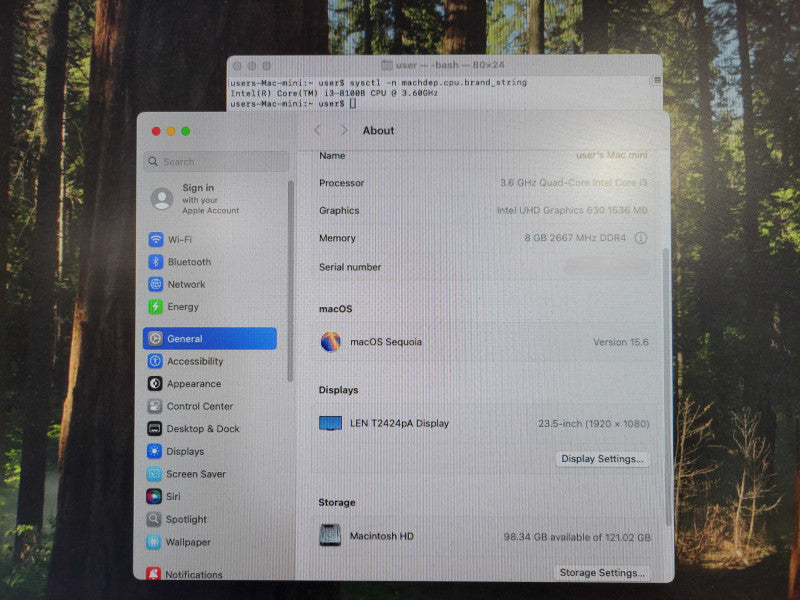
Task: Click the "macOS Sequoia" label
Action: click(386, 342)
